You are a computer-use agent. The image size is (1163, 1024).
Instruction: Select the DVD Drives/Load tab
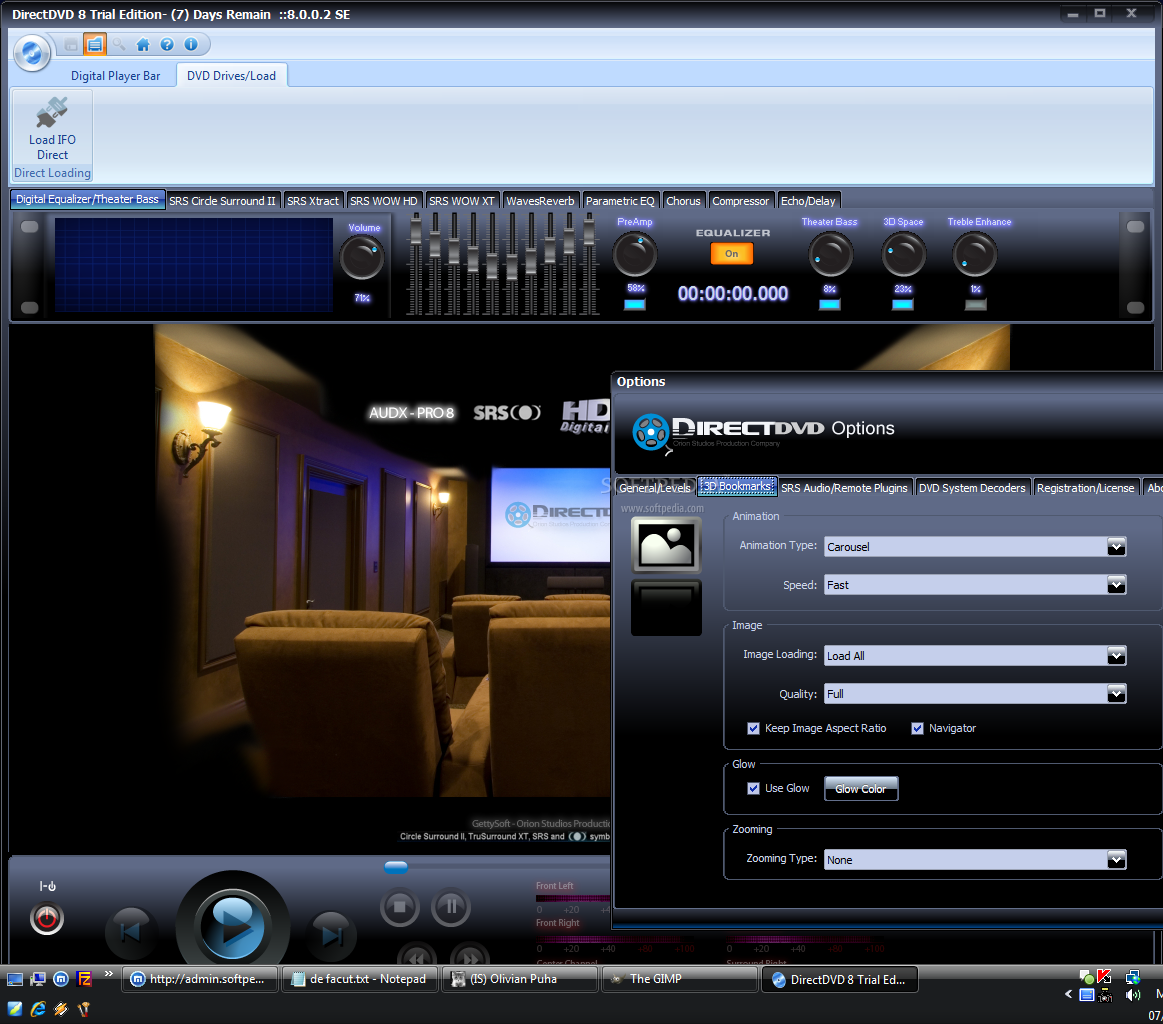[x=231, y=76]
